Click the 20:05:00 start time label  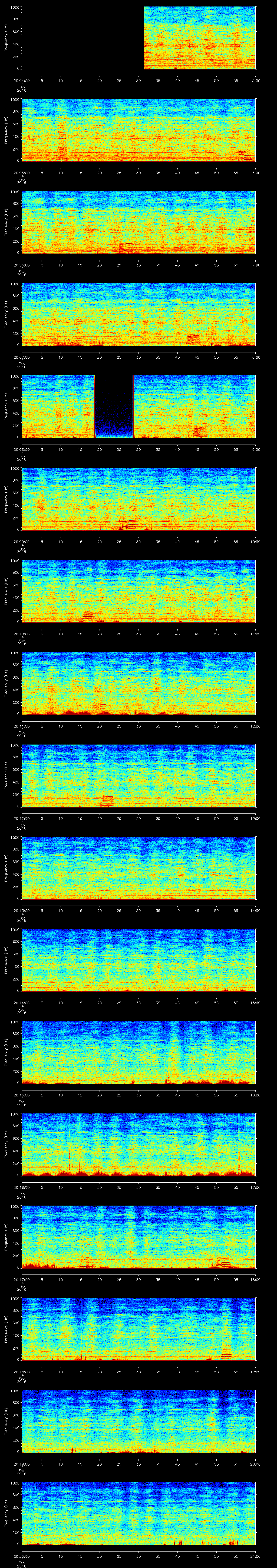[x=22, y=173]
